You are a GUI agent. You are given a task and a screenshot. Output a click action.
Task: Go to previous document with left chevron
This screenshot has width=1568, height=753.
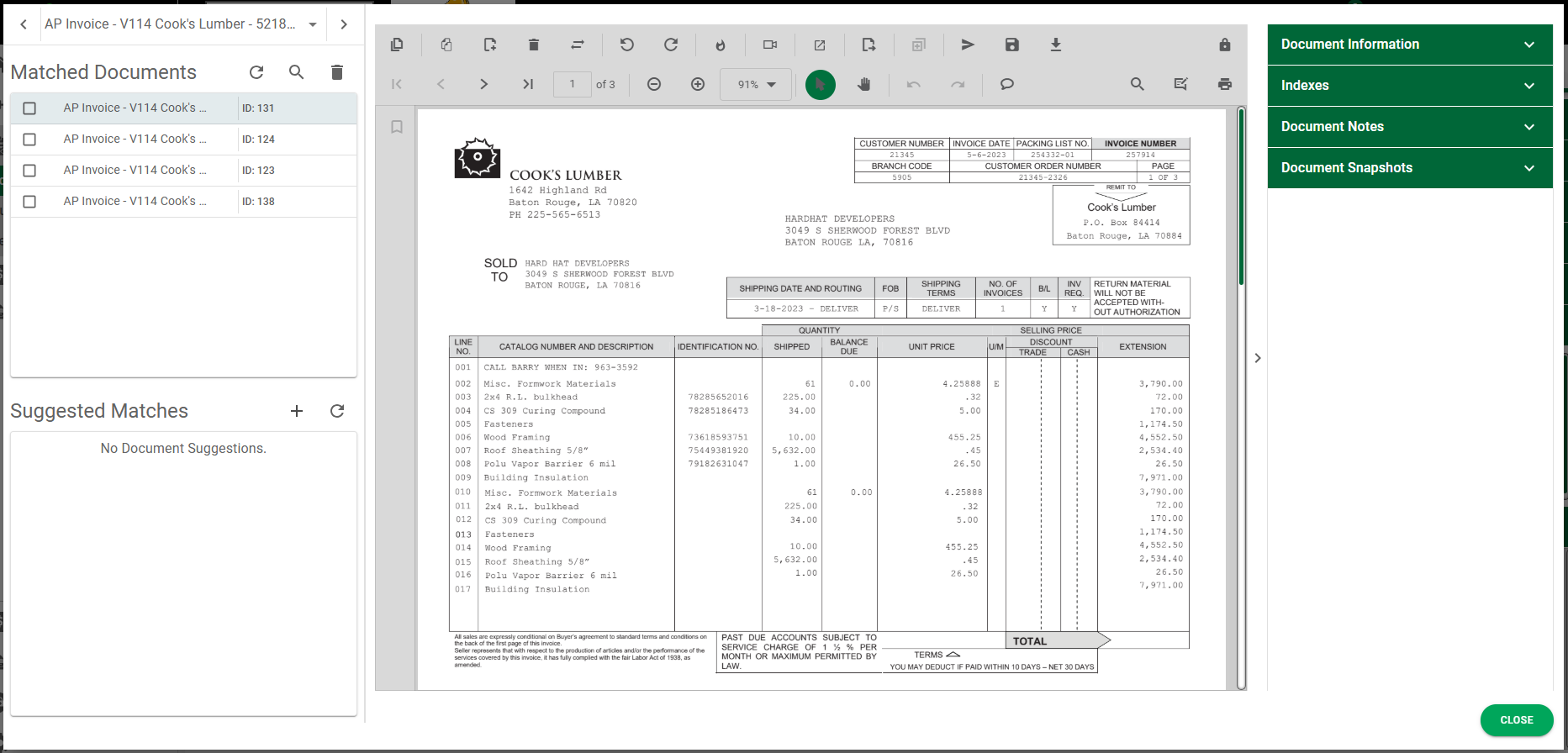click(x=24, y=24)
